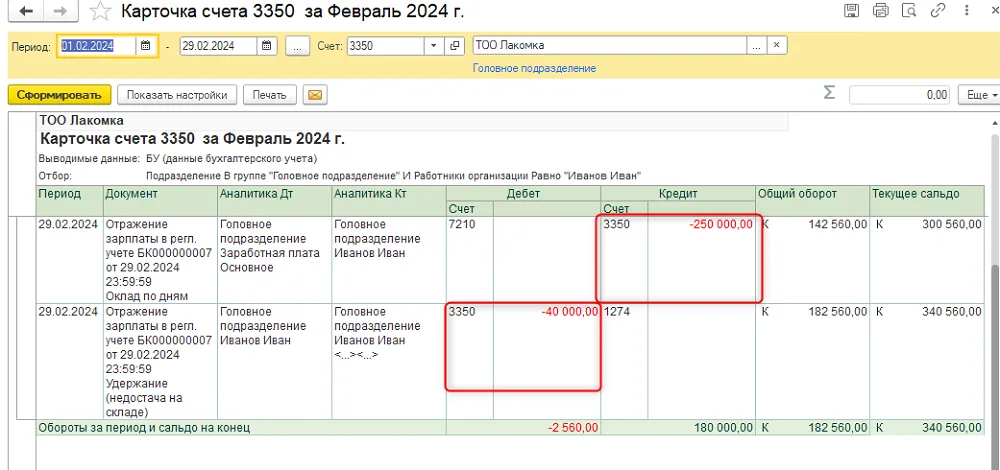This screenshot has width=1000, height=470.
Task: Open organization selection ellipsis next to ТОО Лакомка
Action: [x=756, y=46]
